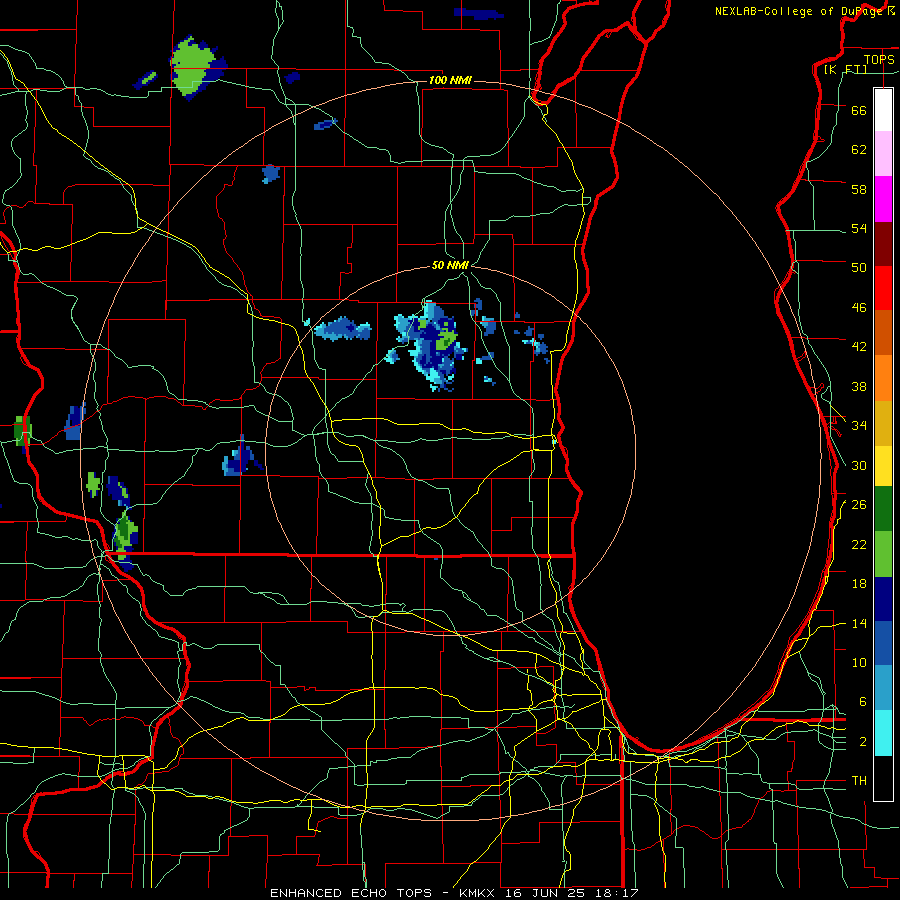Select the "58" legend label
Image resolution: width=900 pixels, height=900 pixels.
coord(859,189)
